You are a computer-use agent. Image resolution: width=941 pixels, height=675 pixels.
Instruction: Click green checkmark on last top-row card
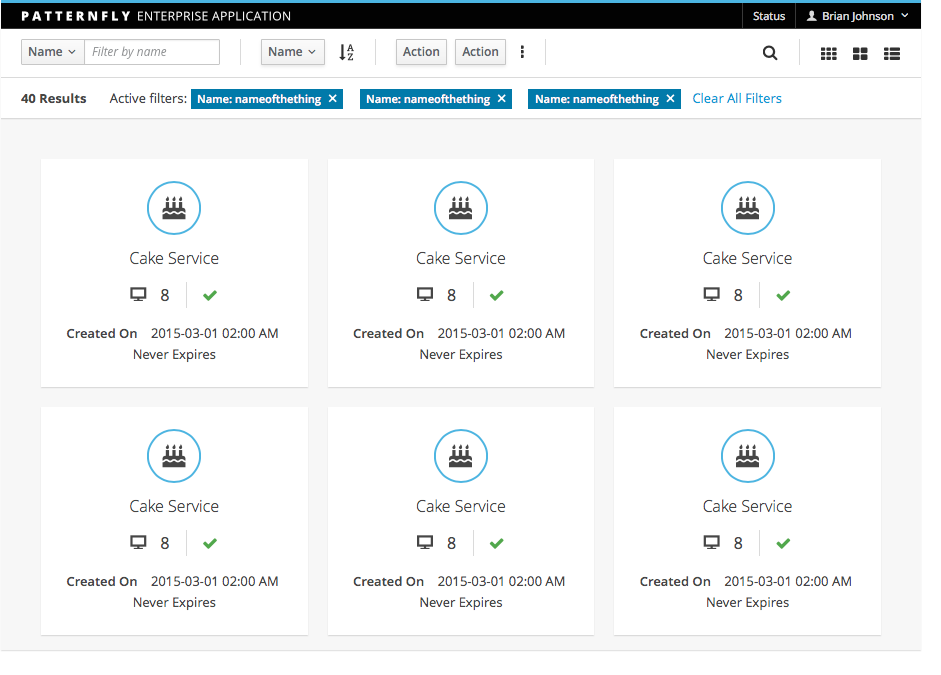click(x=783, y=295)
